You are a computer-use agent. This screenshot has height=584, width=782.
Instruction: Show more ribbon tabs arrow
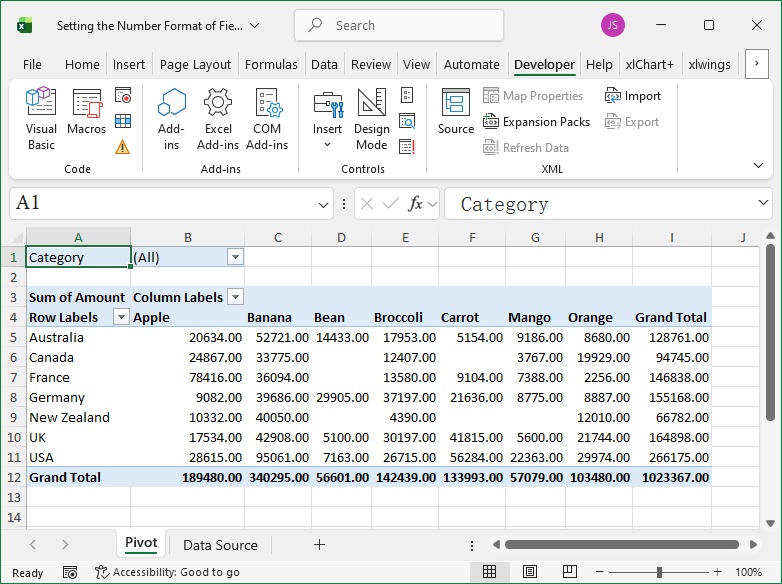[x=757, y=63]
